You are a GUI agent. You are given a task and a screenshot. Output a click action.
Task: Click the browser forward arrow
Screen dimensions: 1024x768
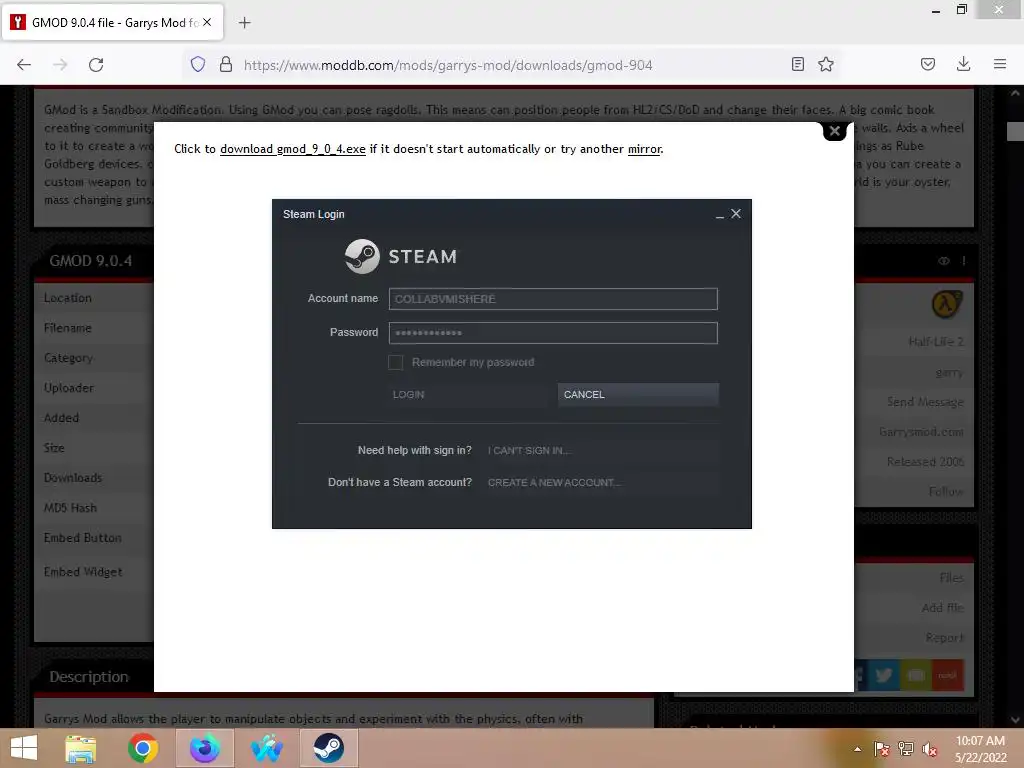pos(60,64)
